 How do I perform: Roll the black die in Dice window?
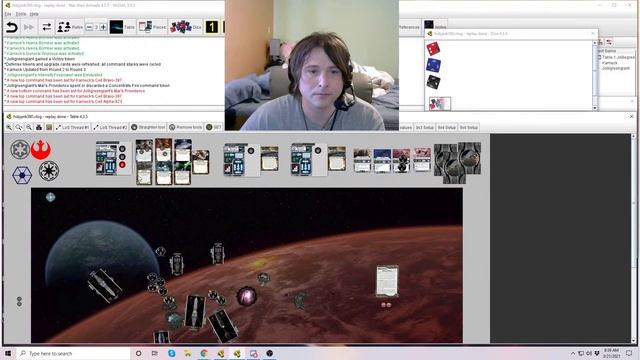click(x=433, y=82)
